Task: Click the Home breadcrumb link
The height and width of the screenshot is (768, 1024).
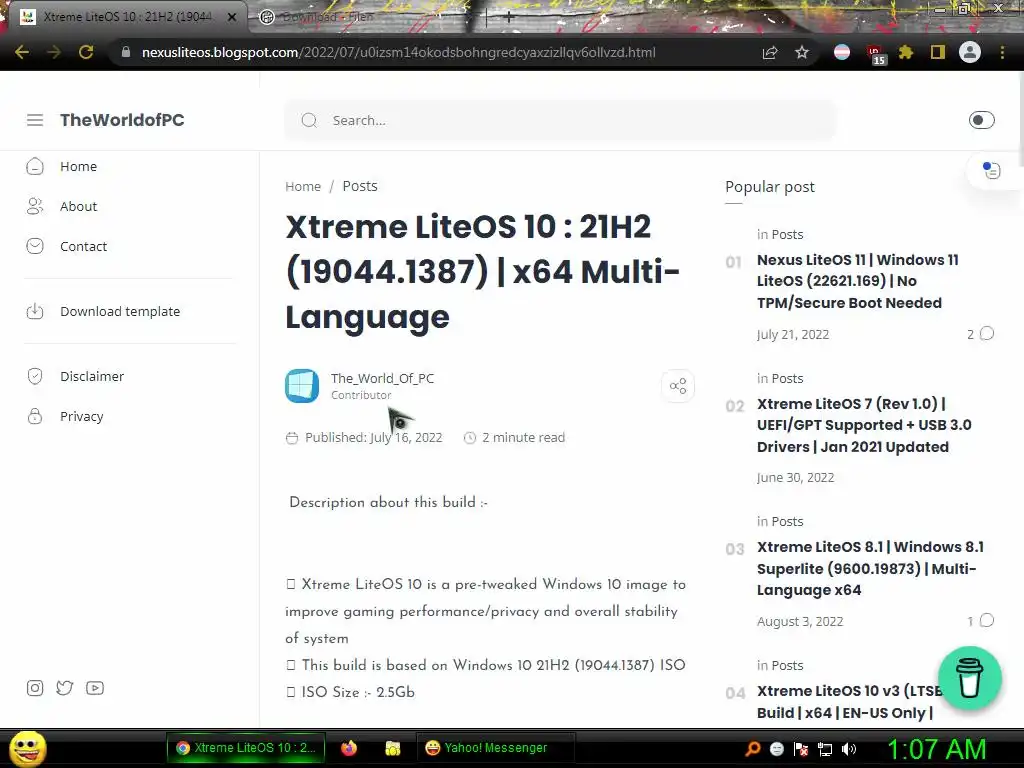Action: (x=303, y=186)
